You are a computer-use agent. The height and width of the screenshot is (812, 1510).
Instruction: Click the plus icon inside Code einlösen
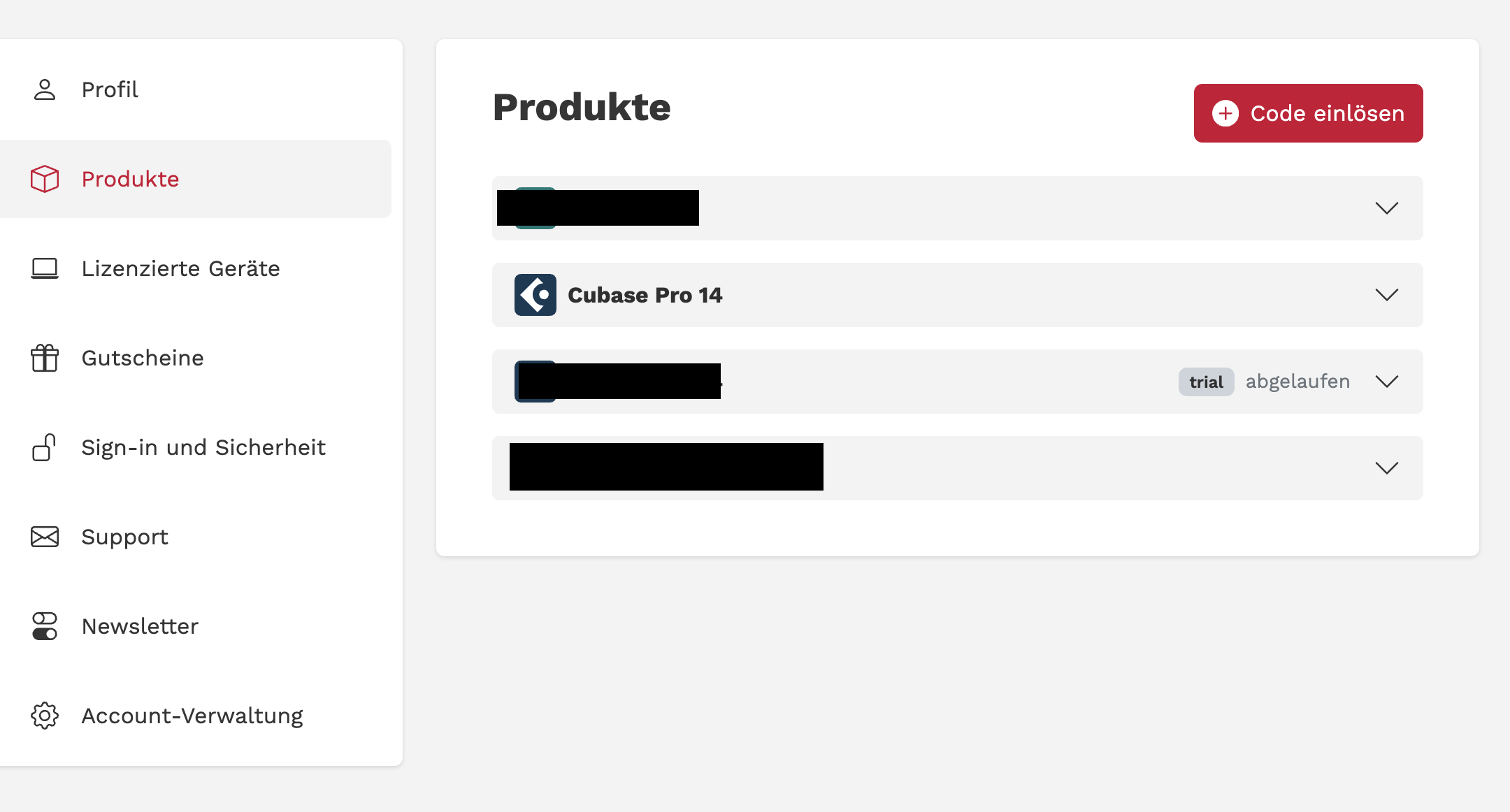(x=1225, y=113)
